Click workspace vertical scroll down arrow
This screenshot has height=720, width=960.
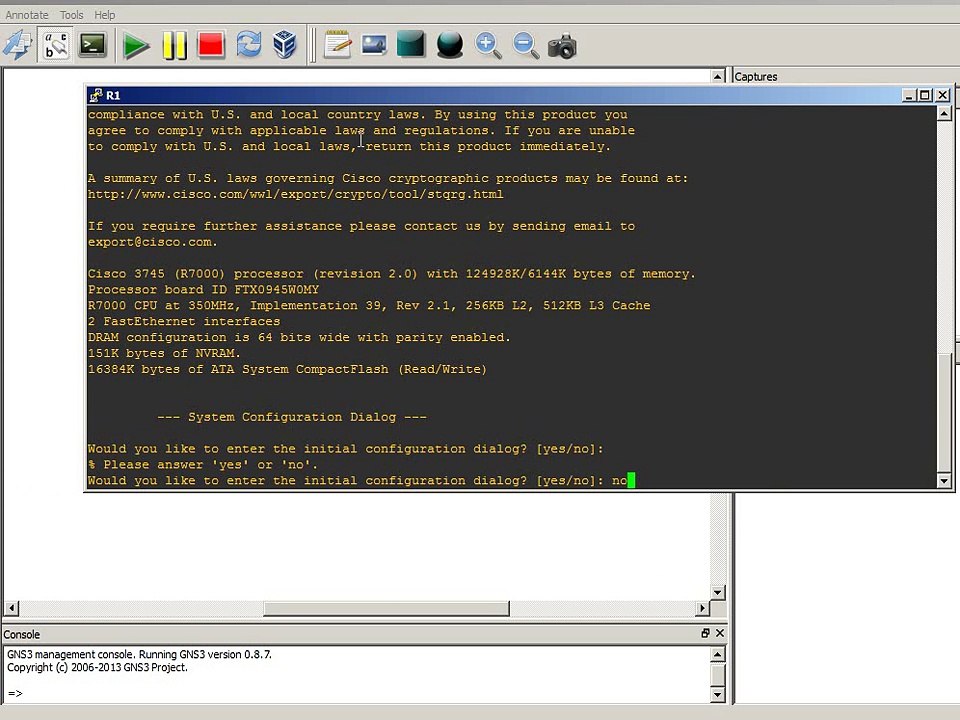tap(718, 592)
